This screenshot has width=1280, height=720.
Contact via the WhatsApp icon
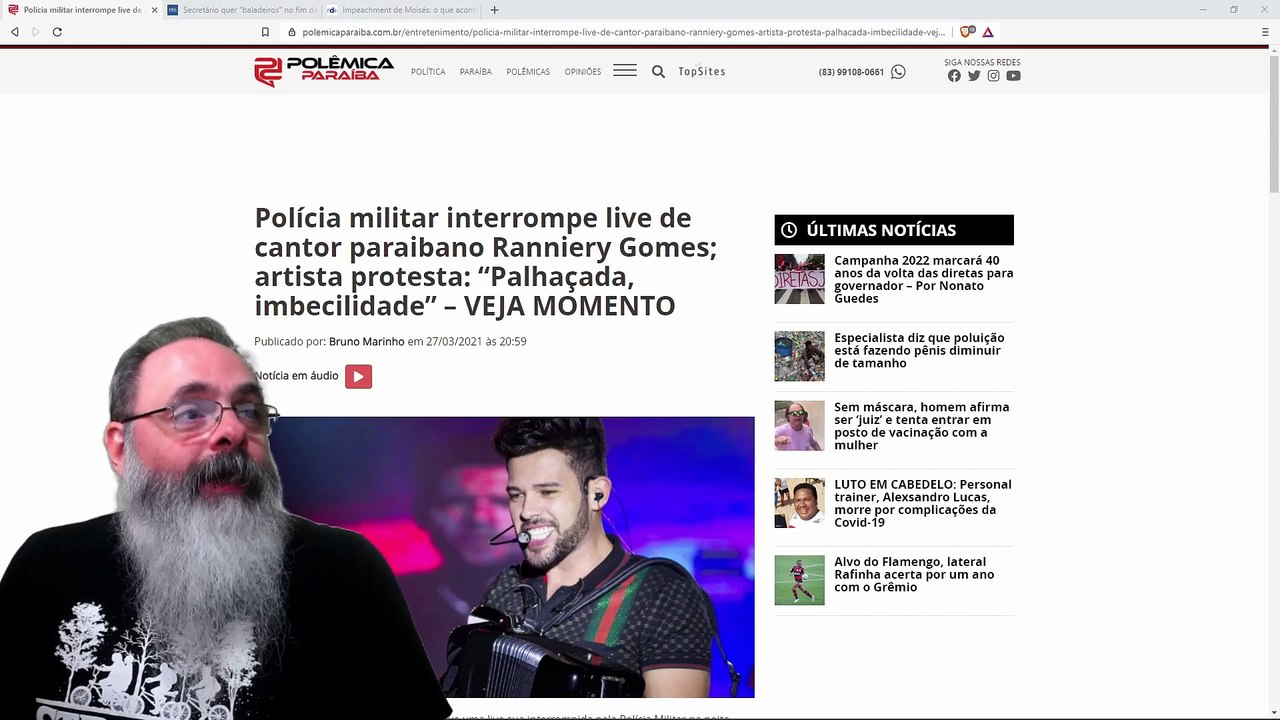(898, 72)
